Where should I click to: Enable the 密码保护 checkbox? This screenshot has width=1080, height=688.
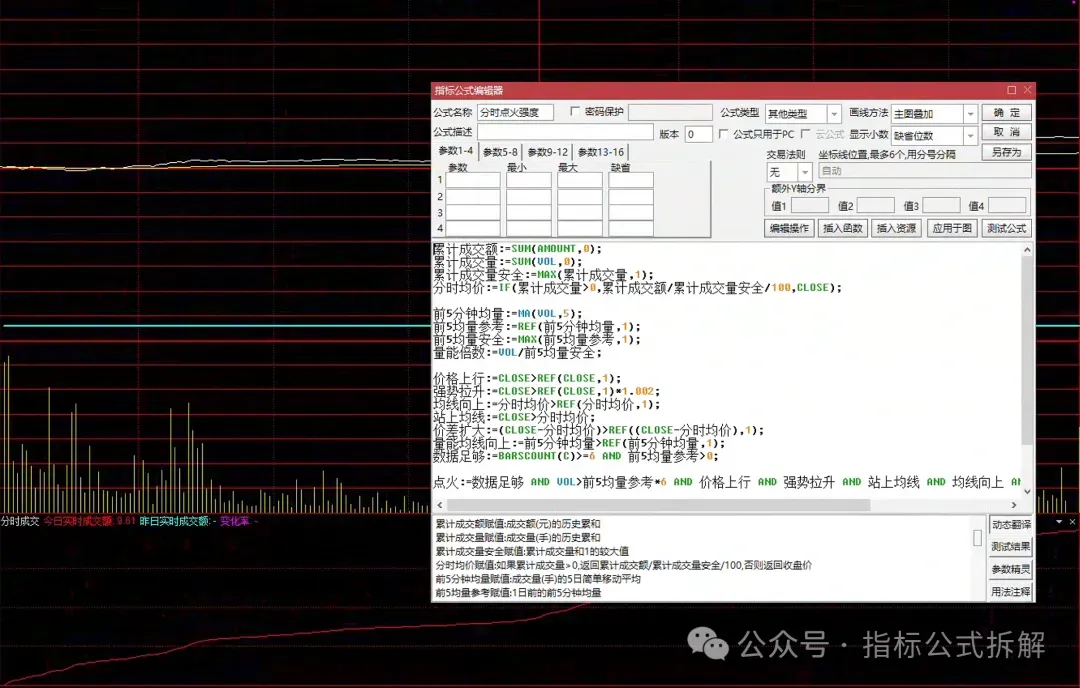(575, 112)
